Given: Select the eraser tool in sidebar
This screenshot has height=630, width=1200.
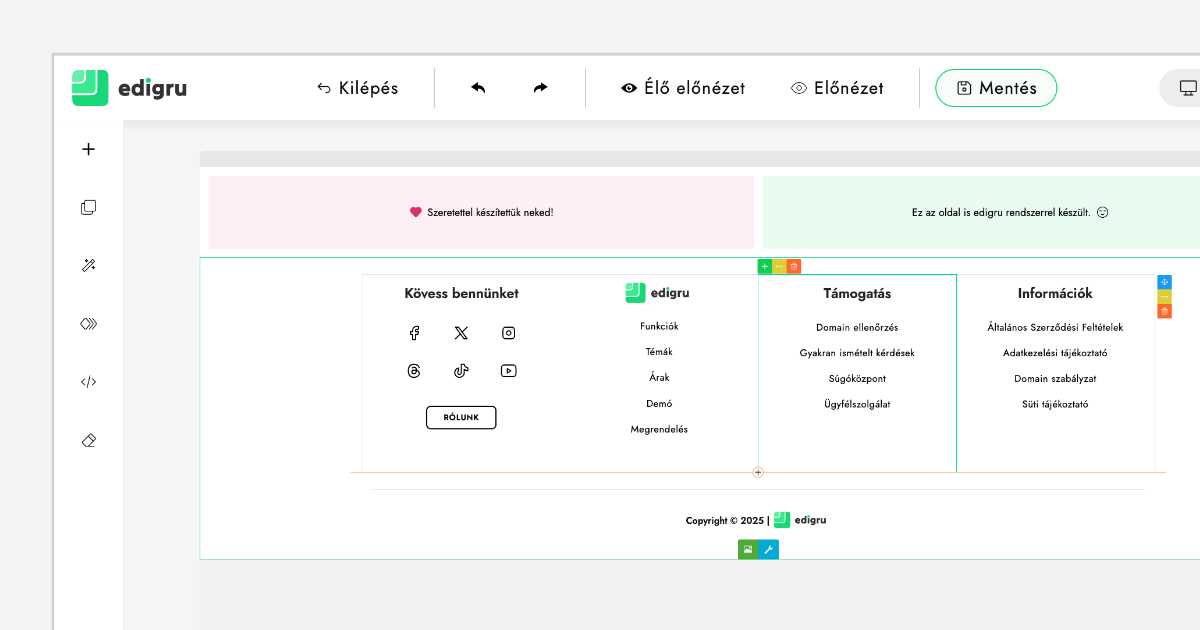Looking at the screenshot, I should 88,440.
